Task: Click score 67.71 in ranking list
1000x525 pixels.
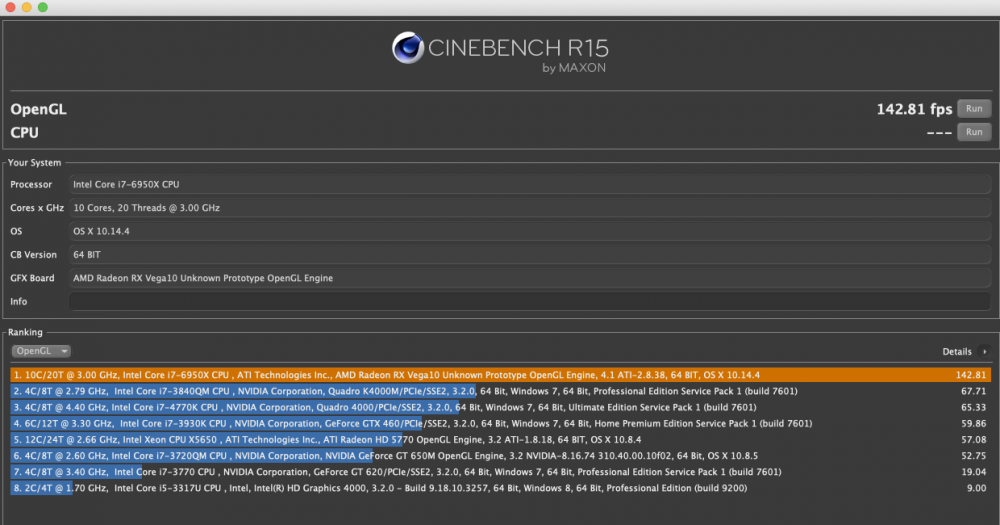Action: tap(973, 391)
